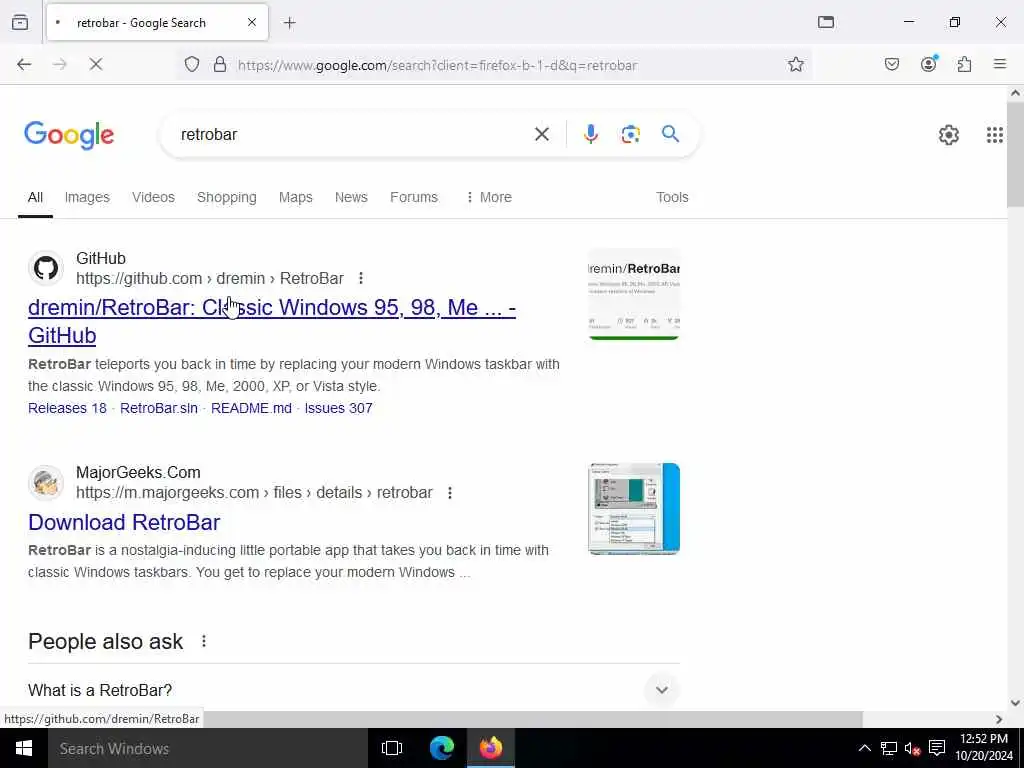
Task: Search by image with Google Lens
Action: coord(630,134)
